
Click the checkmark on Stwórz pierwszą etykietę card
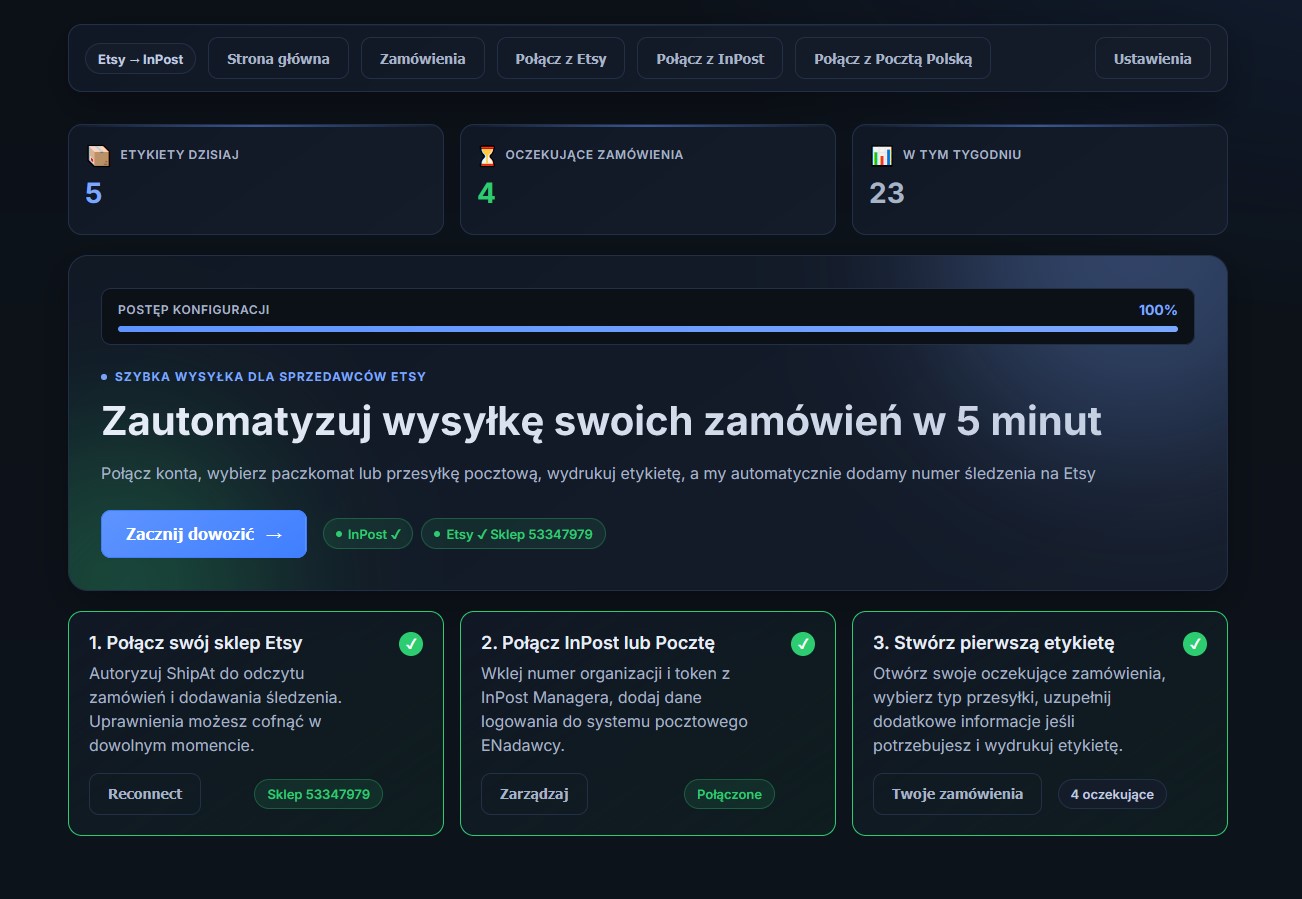[x=1195, y=644]
